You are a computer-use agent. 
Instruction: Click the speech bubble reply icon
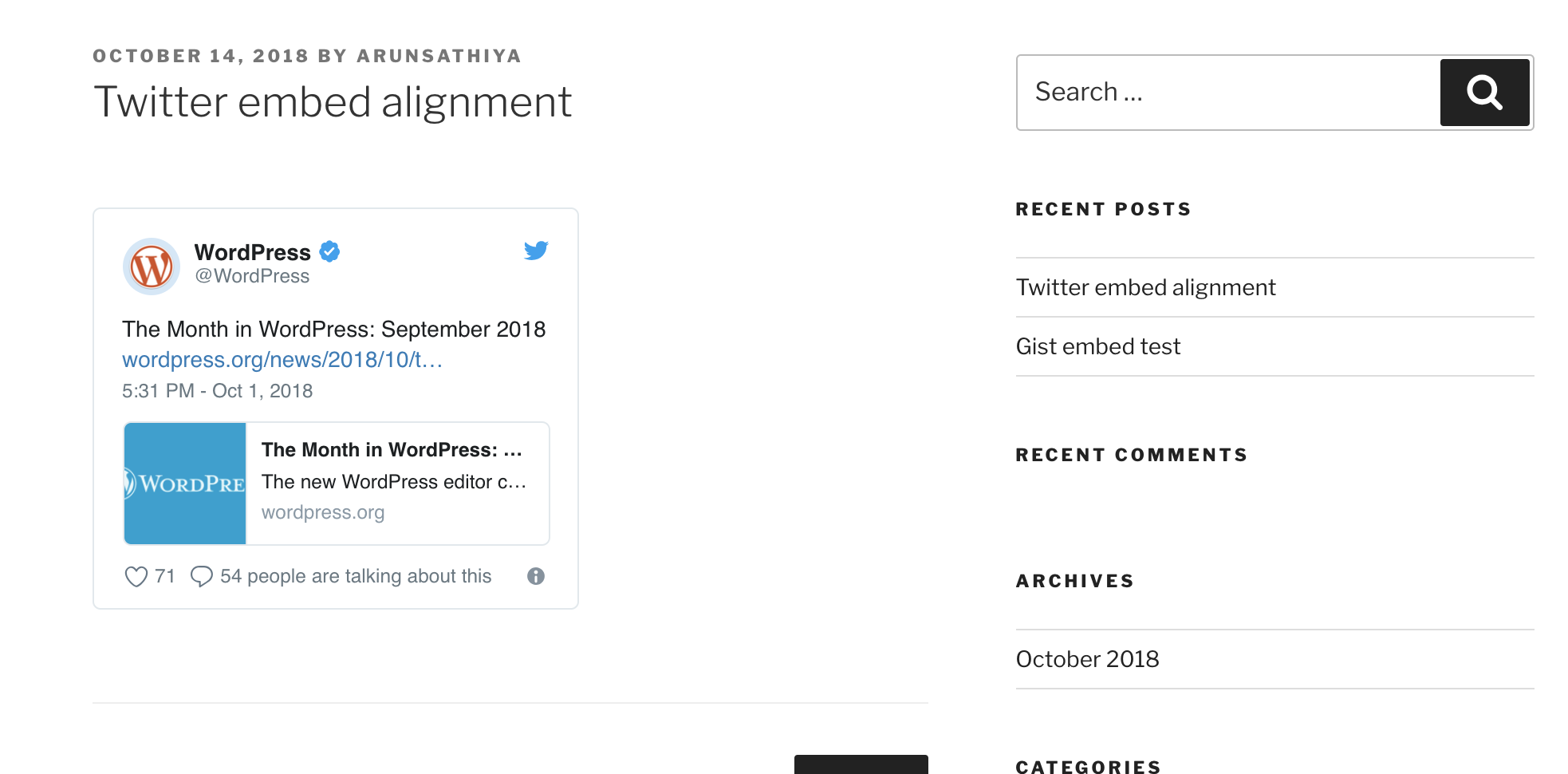(x=201, y=576)
